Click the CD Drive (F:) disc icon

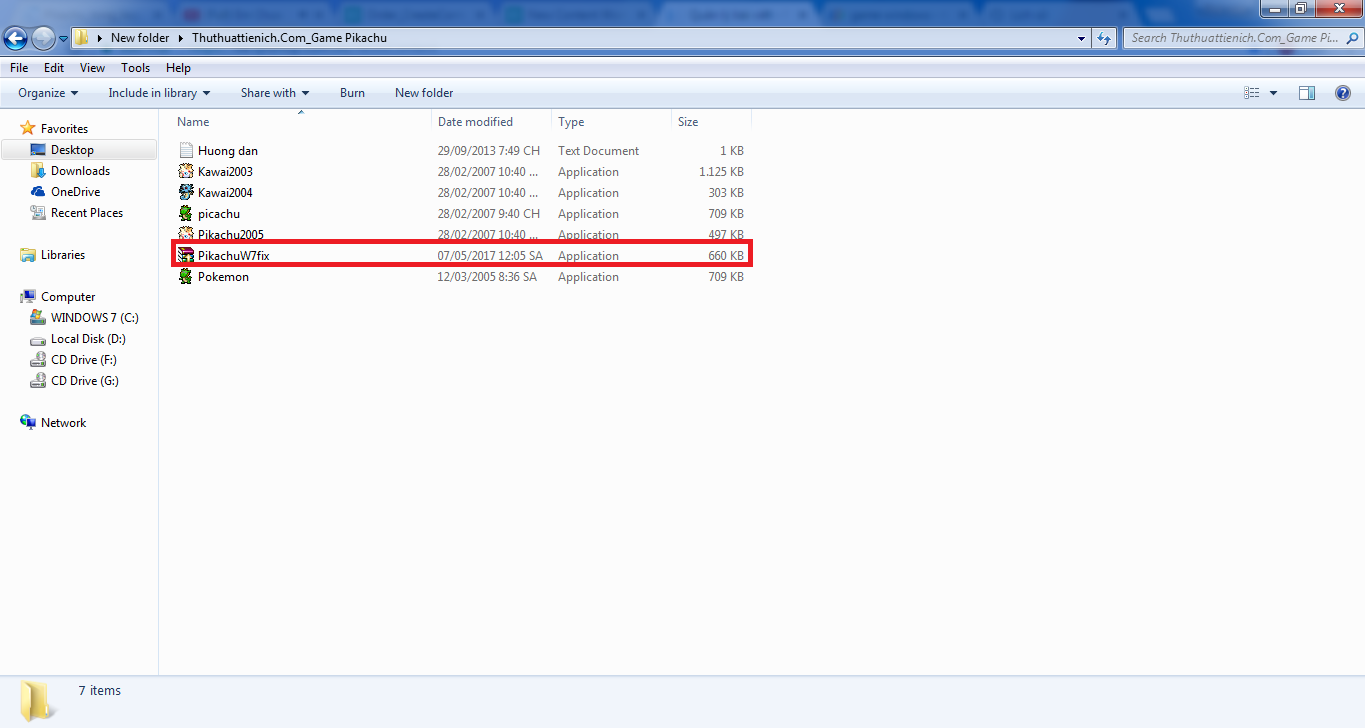(x=38, y=360)
